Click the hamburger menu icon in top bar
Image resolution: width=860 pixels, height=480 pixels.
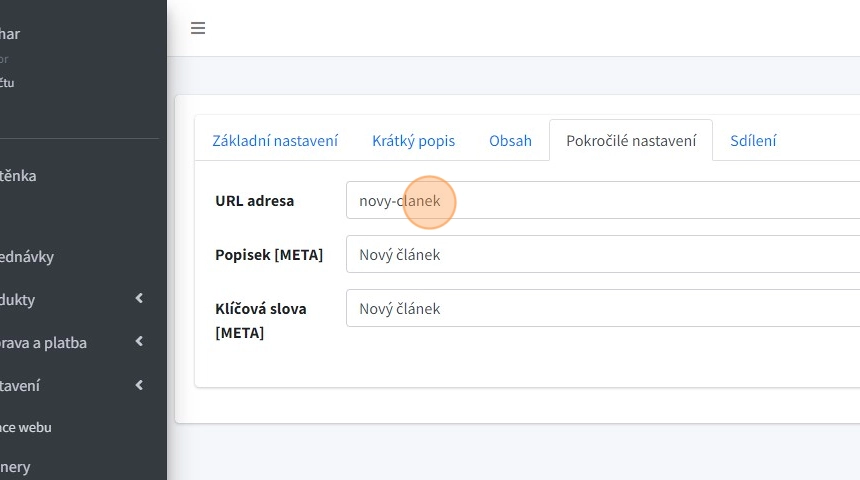coord(198,28)
